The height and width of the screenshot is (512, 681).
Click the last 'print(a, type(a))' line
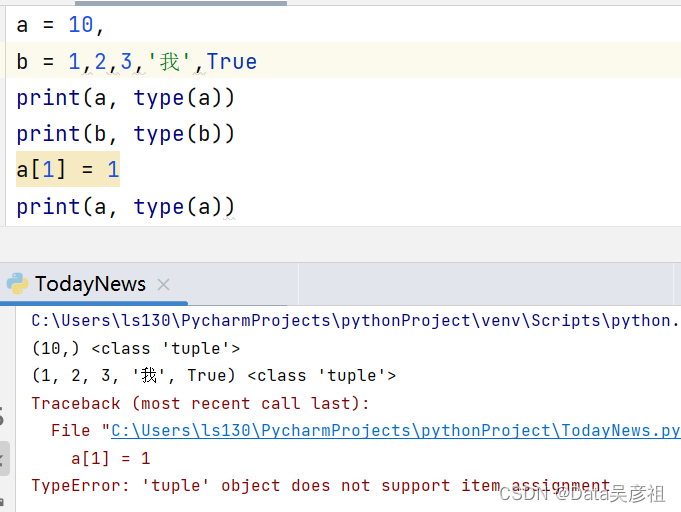[x=126, y=207]
